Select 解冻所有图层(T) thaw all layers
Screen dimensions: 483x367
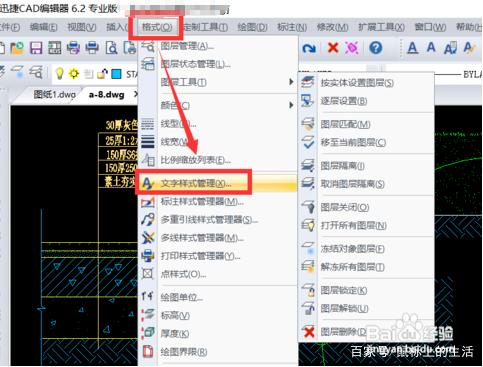click(353, 267)
